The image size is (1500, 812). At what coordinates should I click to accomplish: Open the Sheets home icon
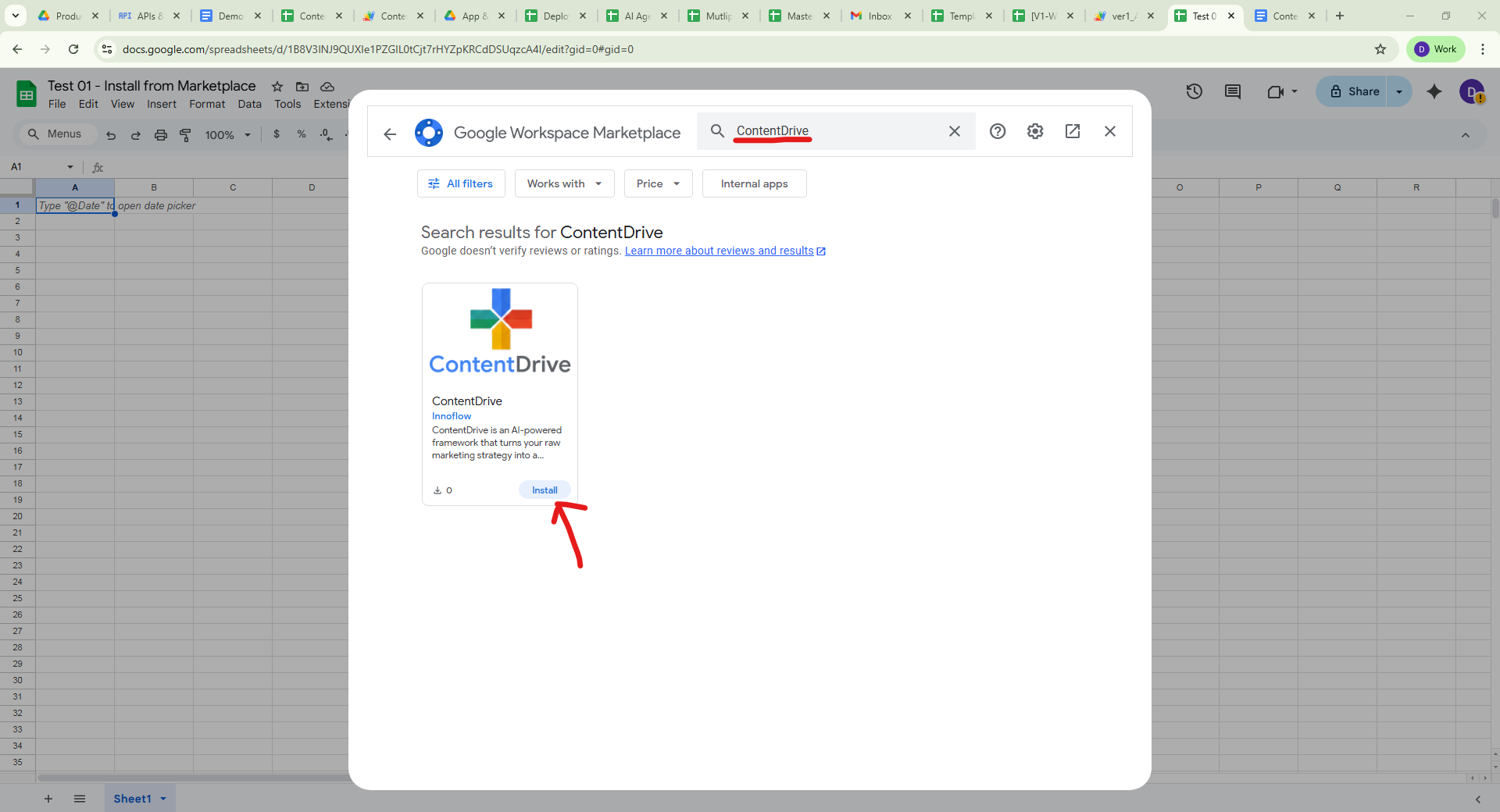pos(27,94)
